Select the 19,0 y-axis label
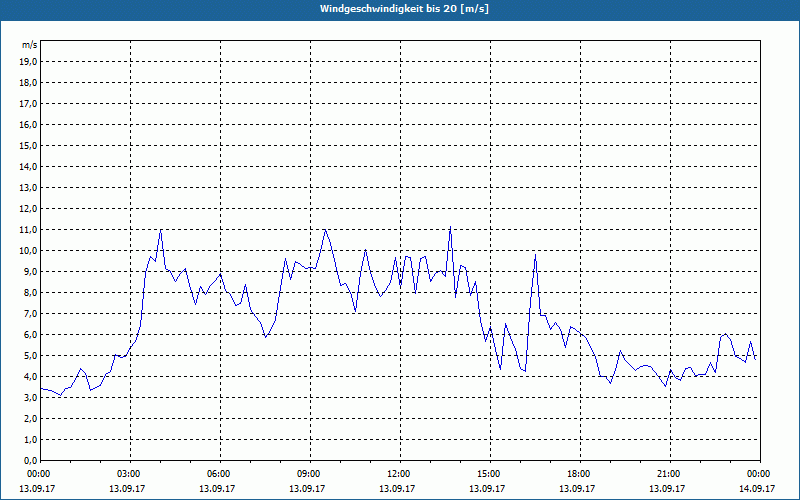Image resolution: width=800 pixels, height=500 pixels. [x=28, y=62]
